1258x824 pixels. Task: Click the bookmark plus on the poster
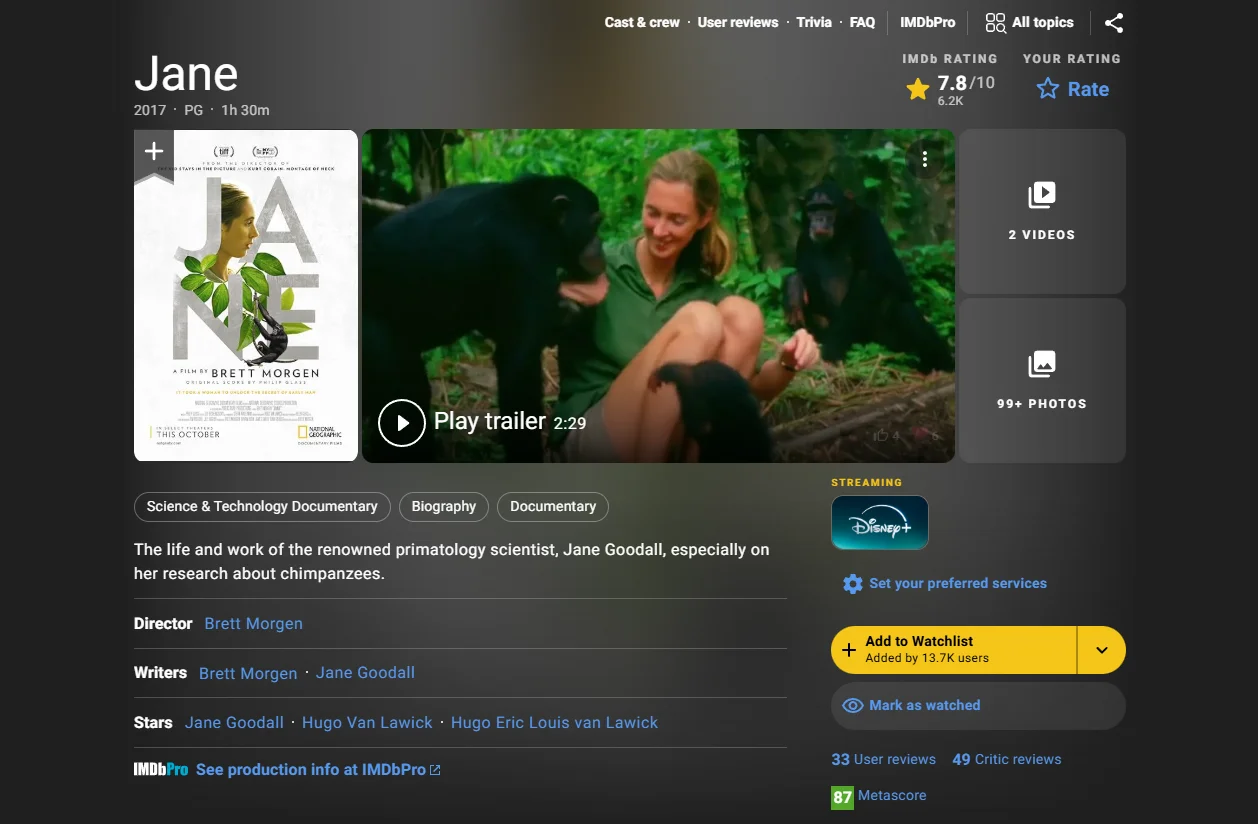[x=152, y=151]
